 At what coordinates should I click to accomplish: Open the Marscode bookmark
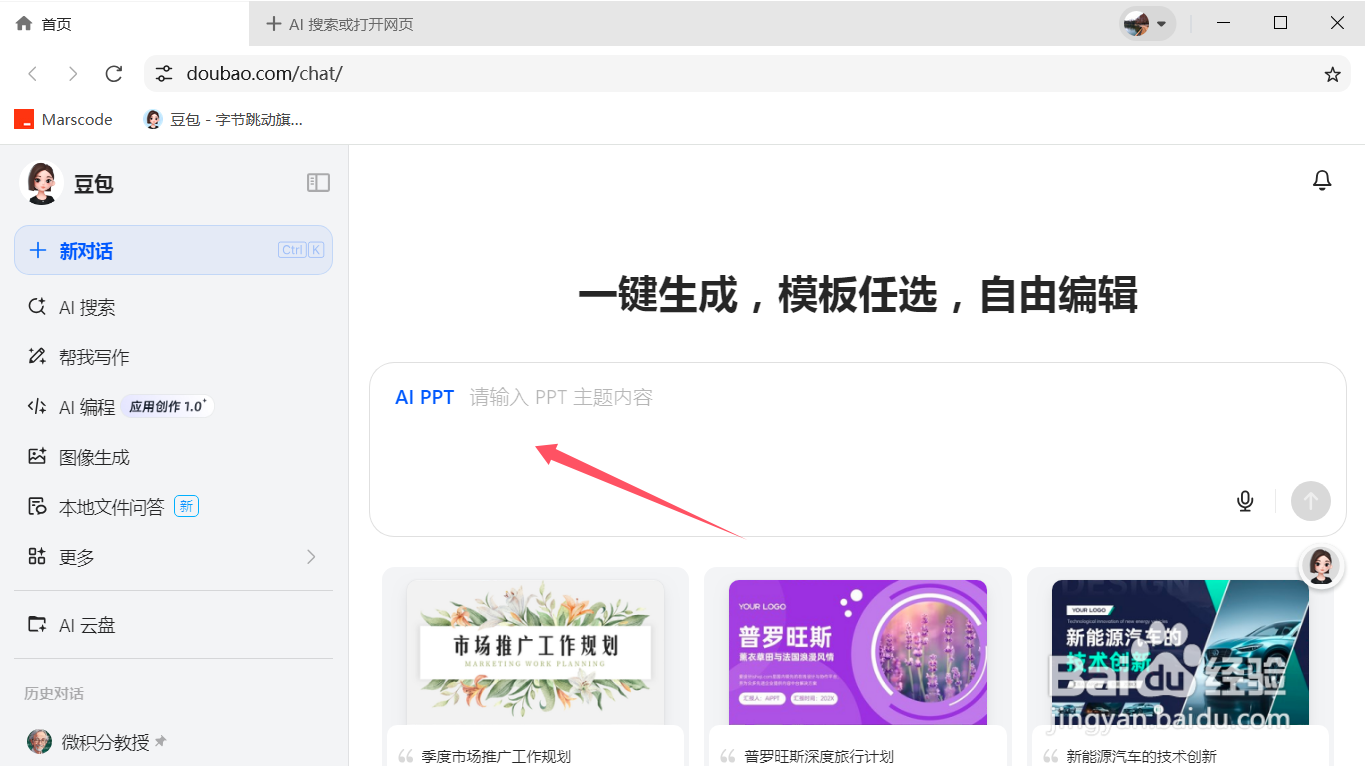point(63,119)
